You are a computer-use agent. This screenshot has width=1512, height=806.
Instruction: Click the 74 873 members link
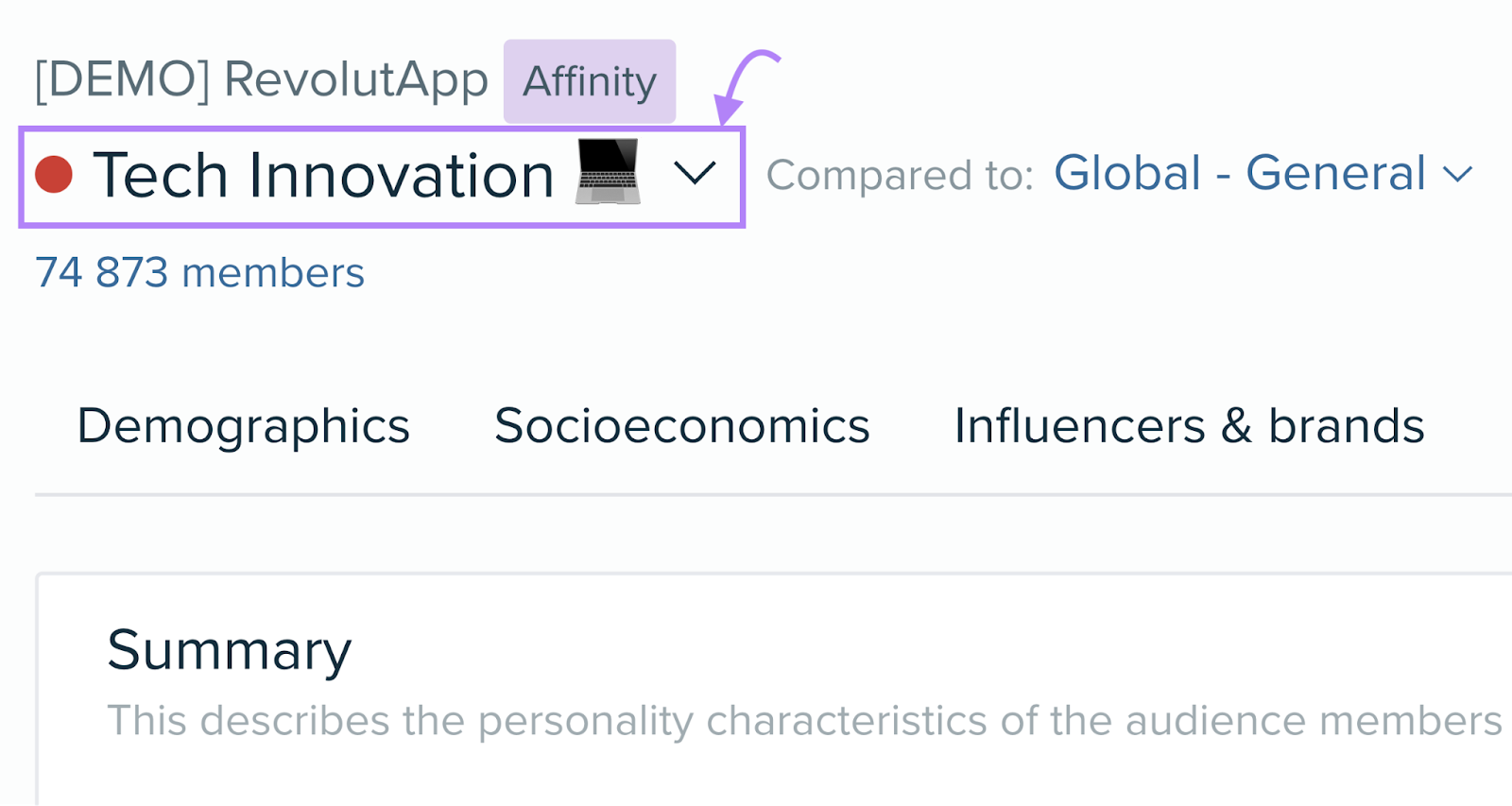coord(198,272)
